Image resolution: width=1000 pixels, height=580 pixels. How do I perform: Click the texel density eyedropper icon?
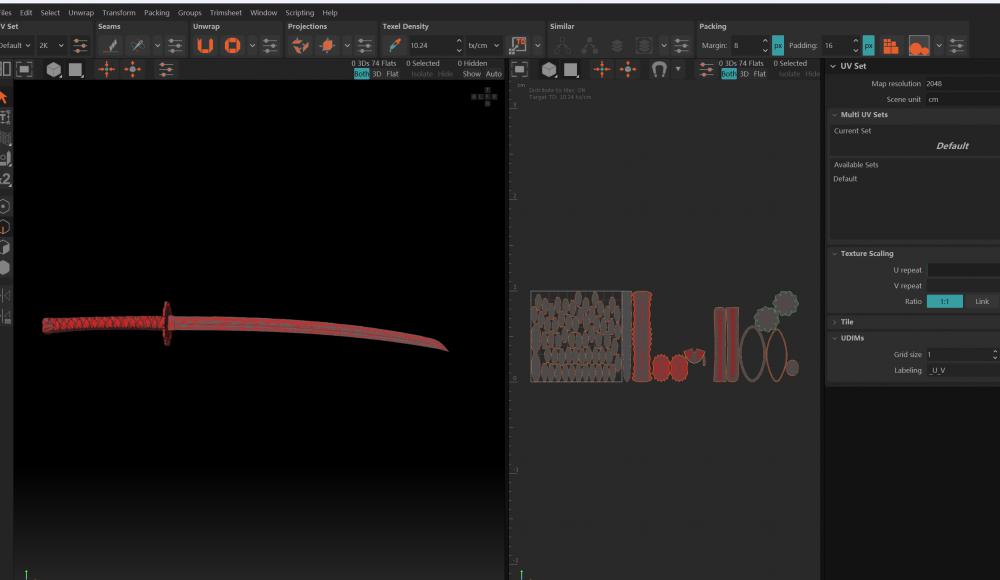pyautogui.click(x=394, y=45)
